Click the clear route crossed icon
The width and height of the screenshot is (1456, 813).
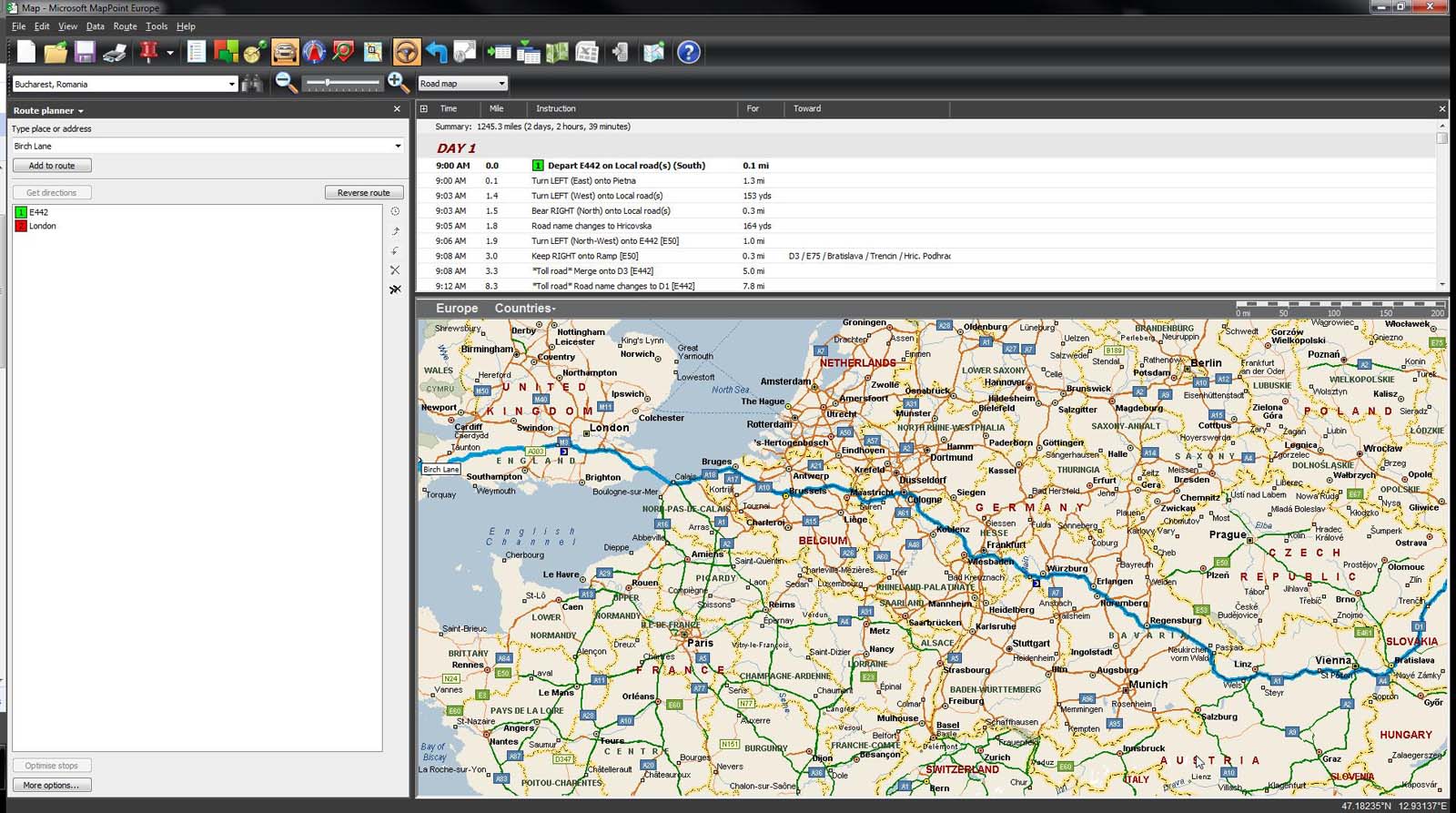click(395, 290)
